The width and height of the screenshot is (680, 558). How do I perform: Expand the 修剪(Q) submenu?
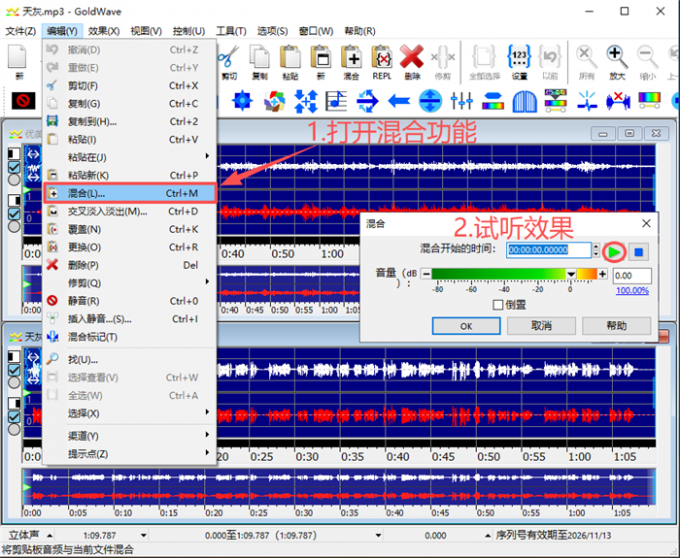pos(130,283)
